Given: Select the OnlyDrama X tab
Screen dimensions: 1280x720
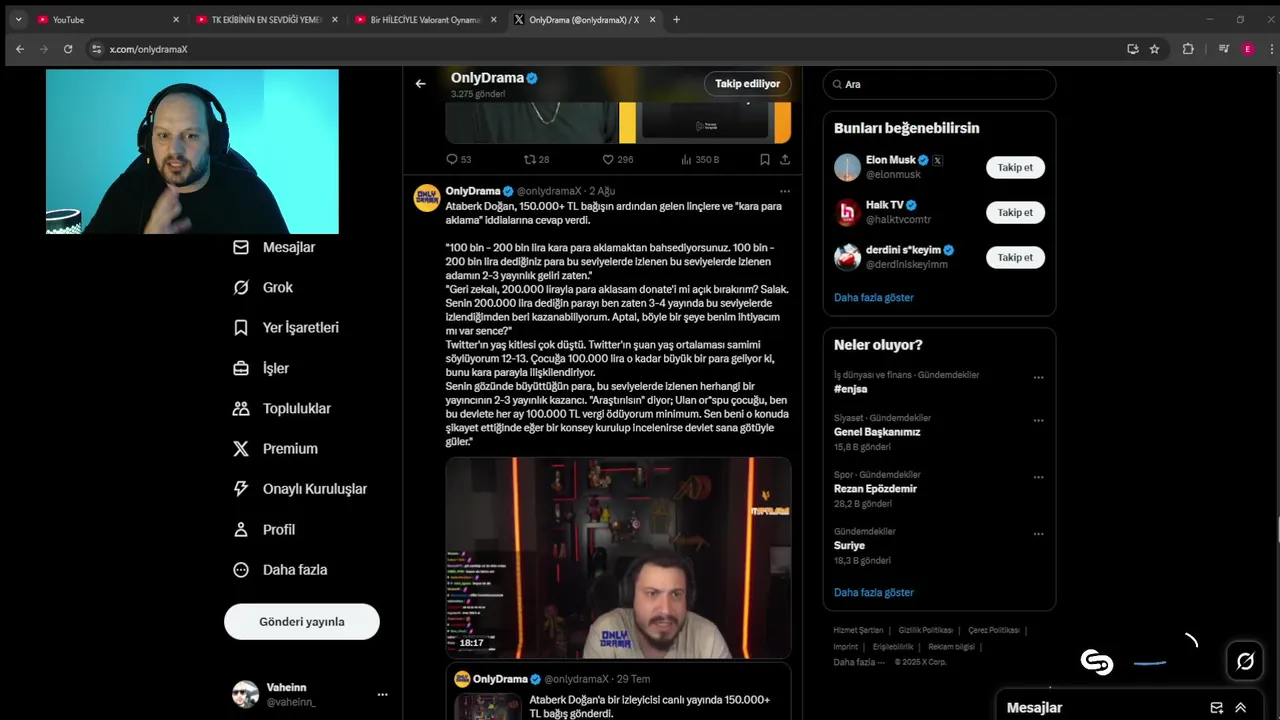Looking at the screenshot, I should [x=584, y=19].
